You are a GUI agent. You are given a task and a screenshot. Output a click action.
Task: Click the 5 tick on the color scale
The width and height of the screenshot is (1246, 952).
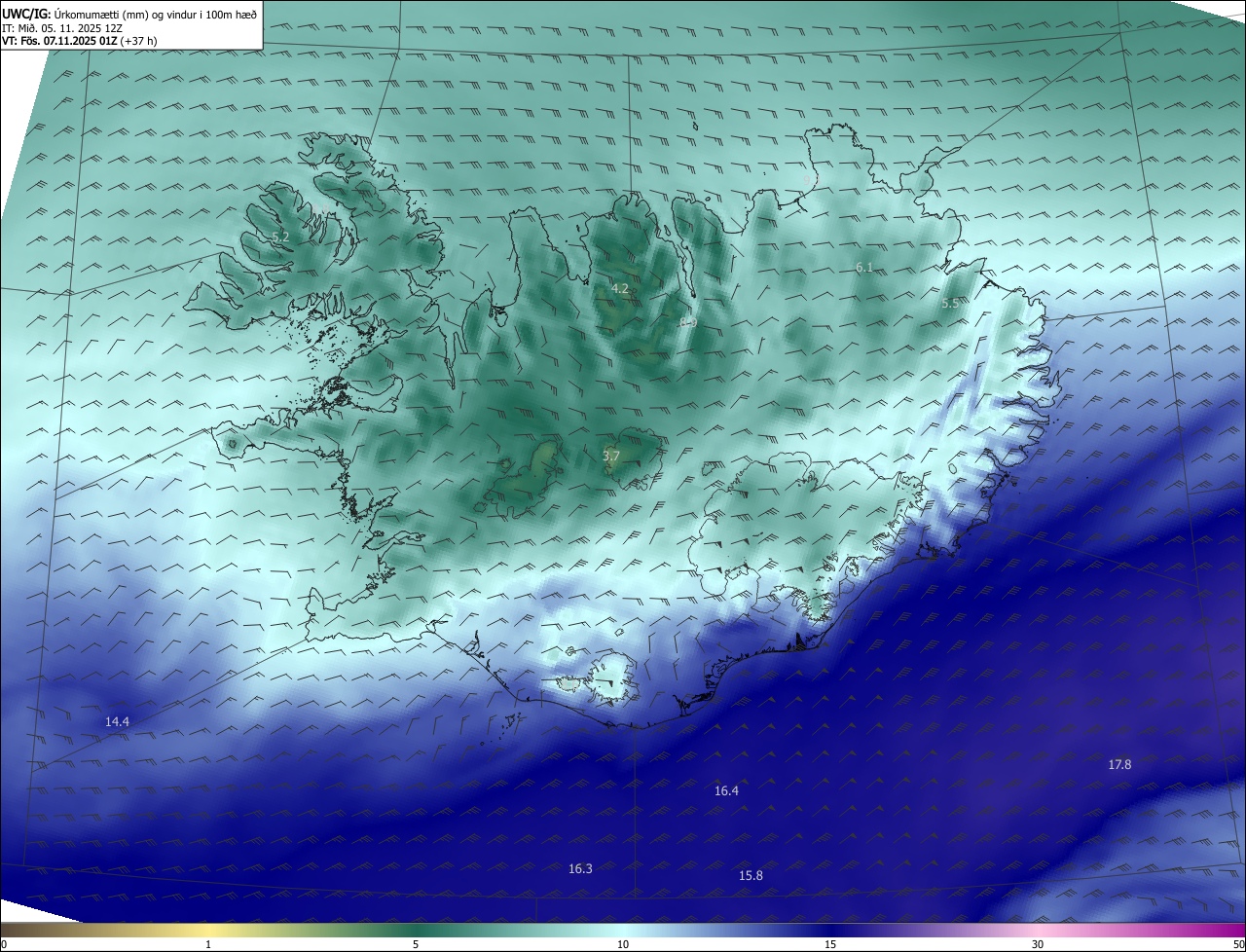tap(416, 944)
